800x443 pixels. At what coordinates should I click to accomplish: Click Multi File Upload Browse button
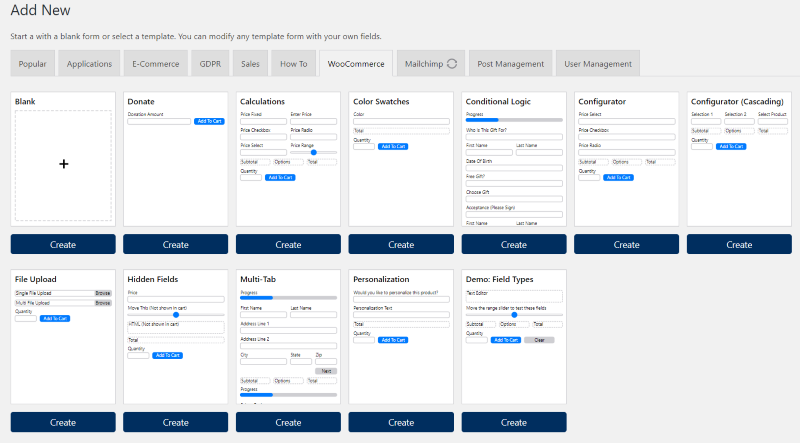(x=103, y=303)
